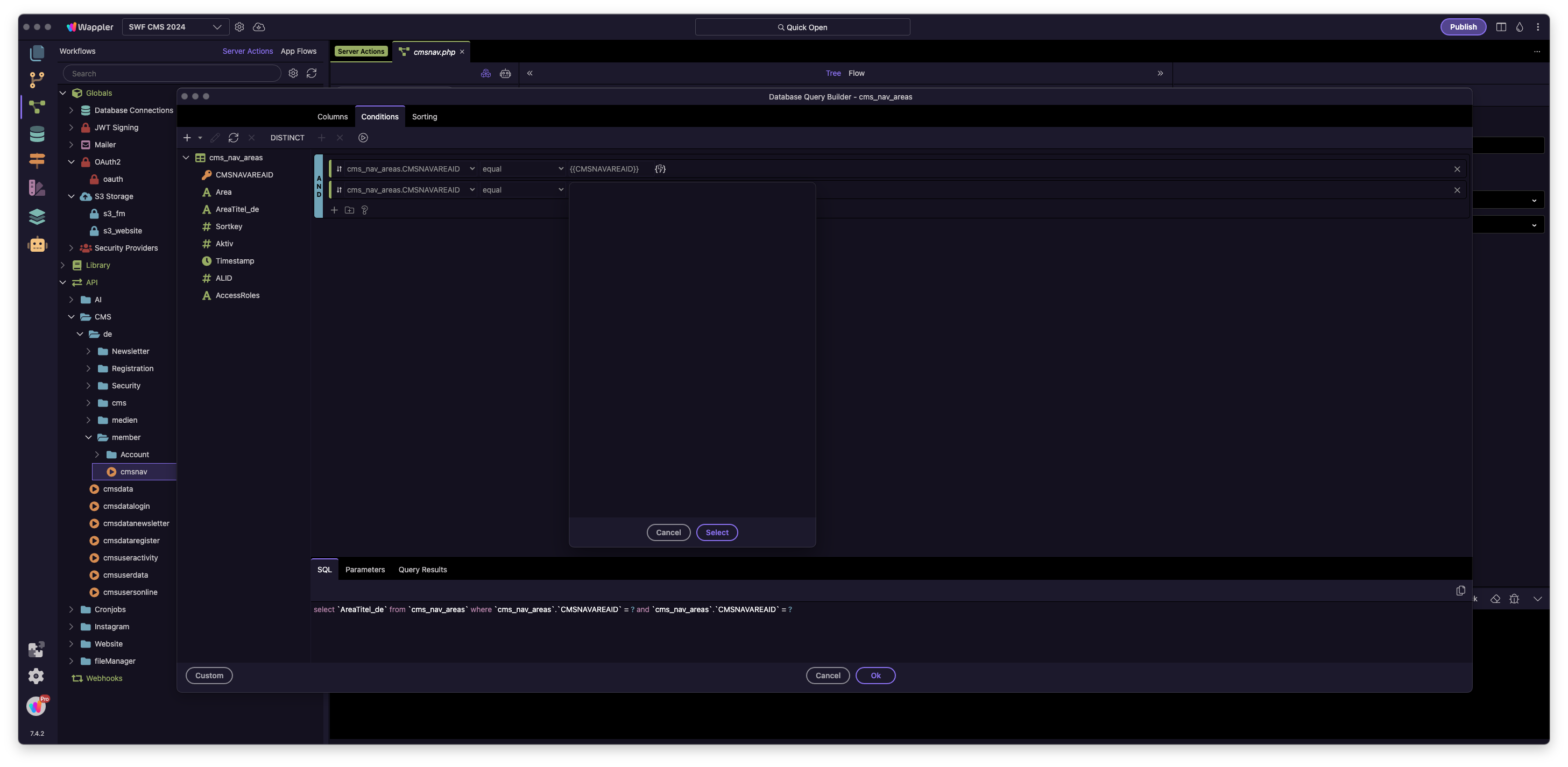The image size is (1568, 767).
Task: Open the Query Results tab
Action: tap(422, 570)
